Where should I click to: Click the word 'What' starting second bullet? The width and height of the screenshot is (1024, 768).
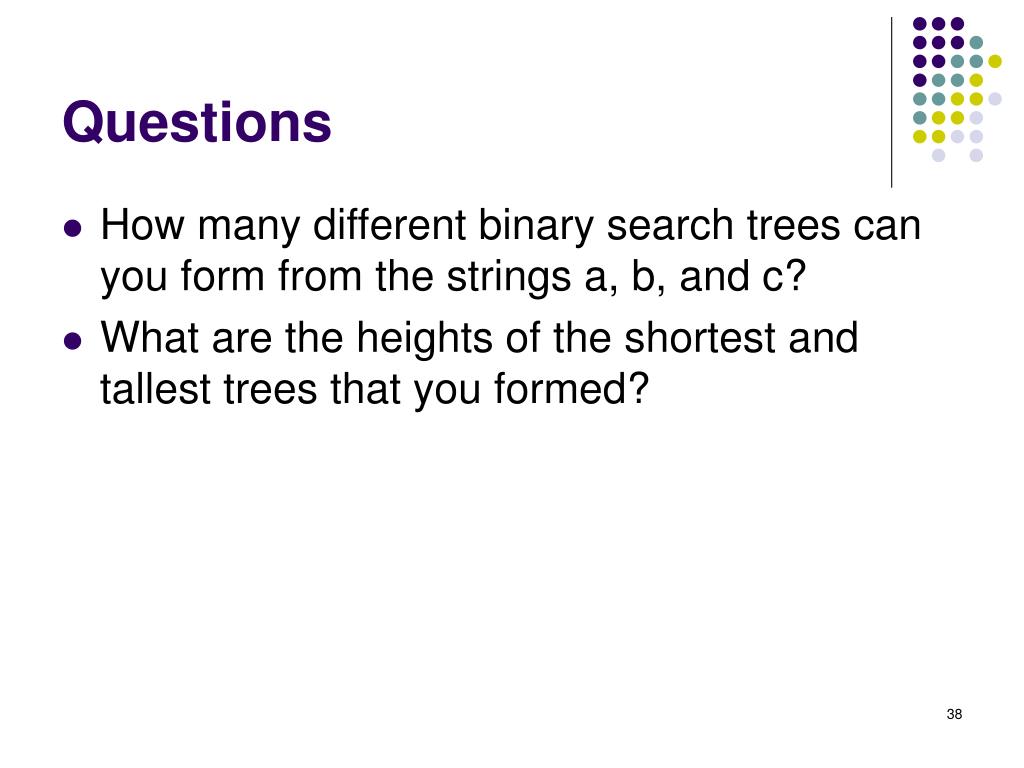click(x=151, y=338)
